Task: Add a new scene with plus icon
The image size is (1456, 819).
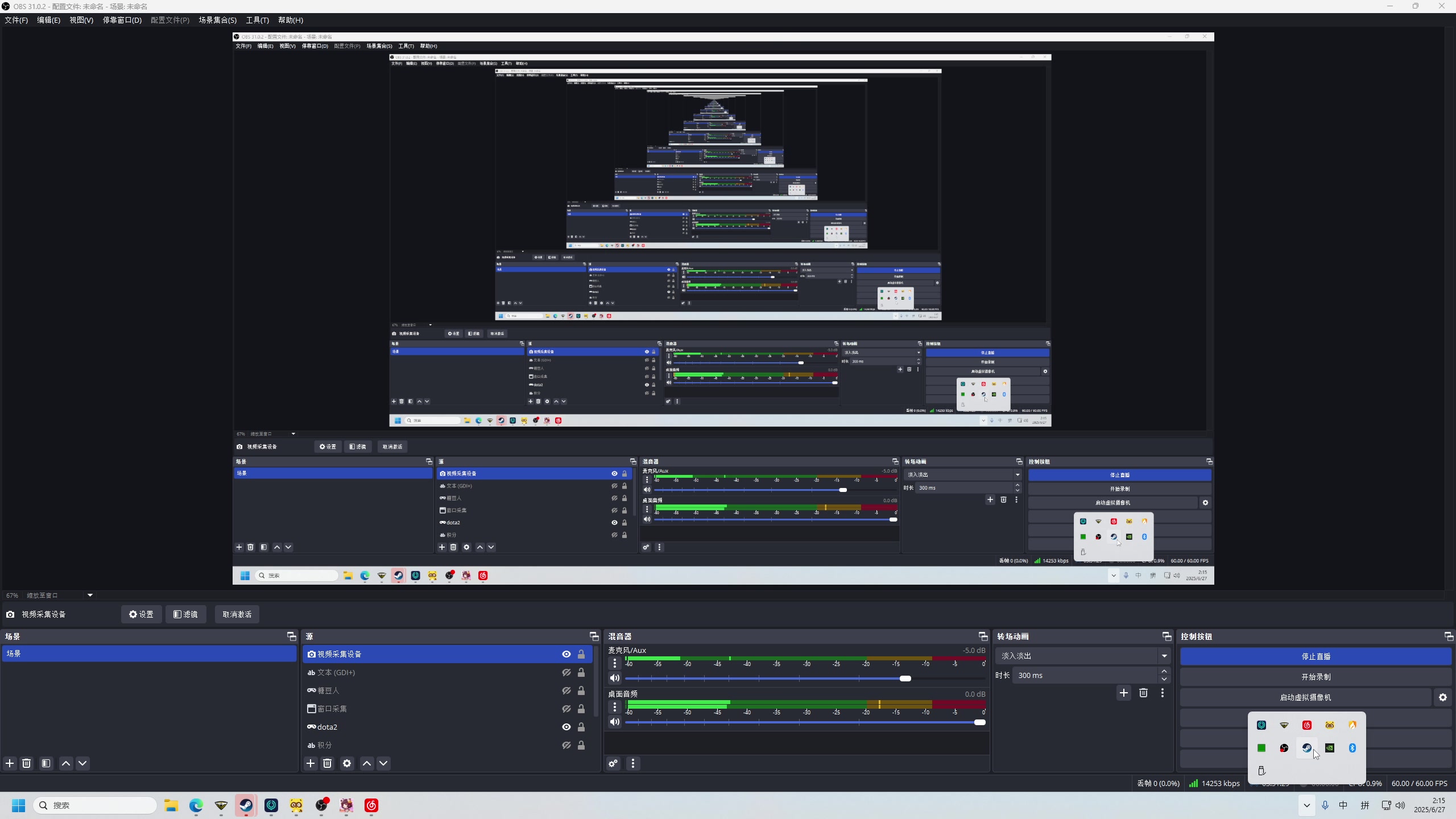Action: click(x=10, y=763)
